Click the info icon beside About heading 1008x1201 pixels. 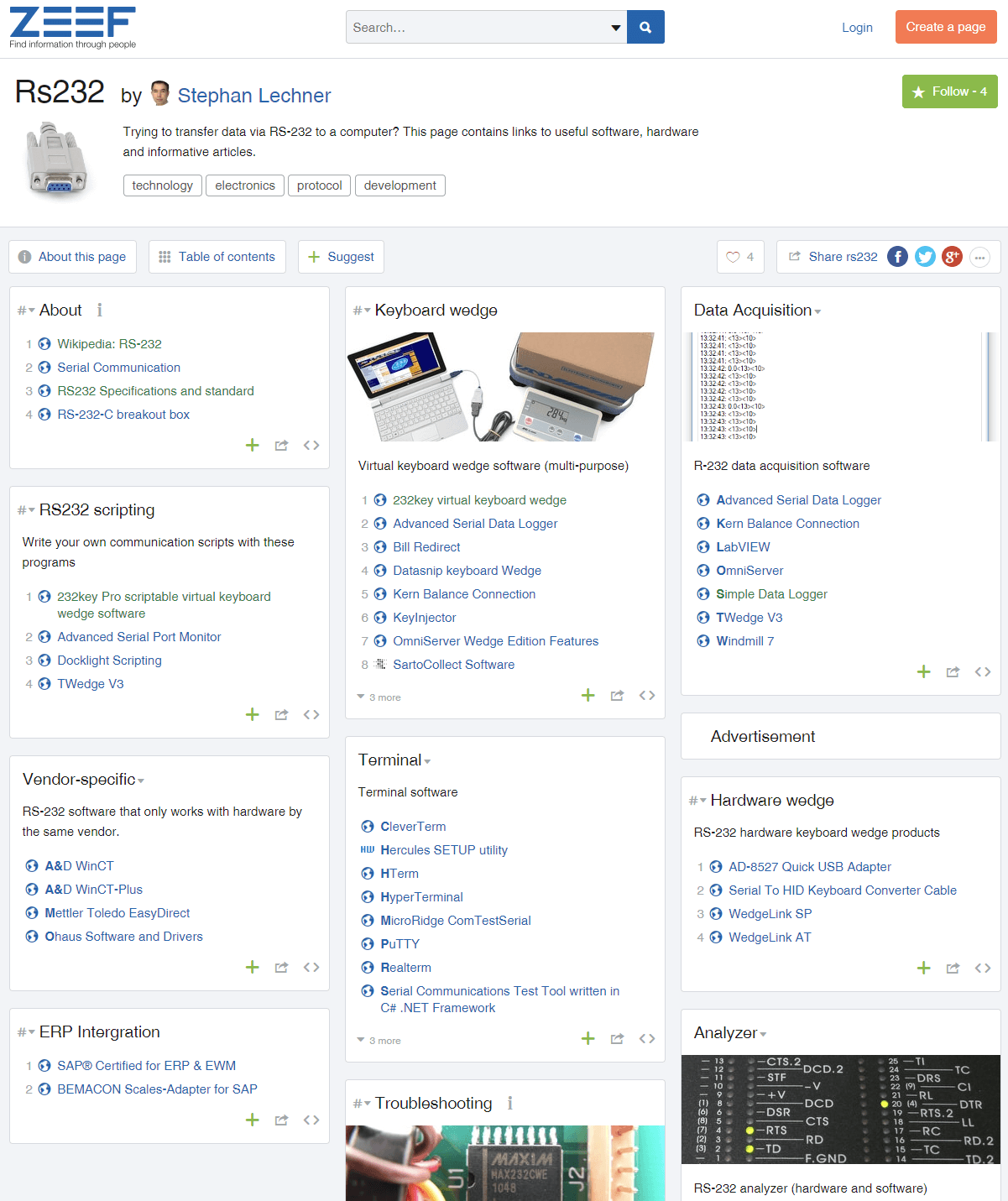pos(100,311)
